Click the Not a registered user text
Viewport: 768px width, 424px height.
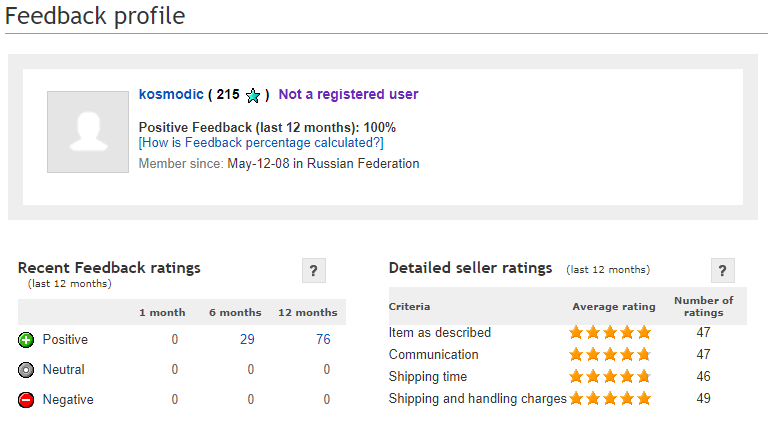click(x=348, y=94)
